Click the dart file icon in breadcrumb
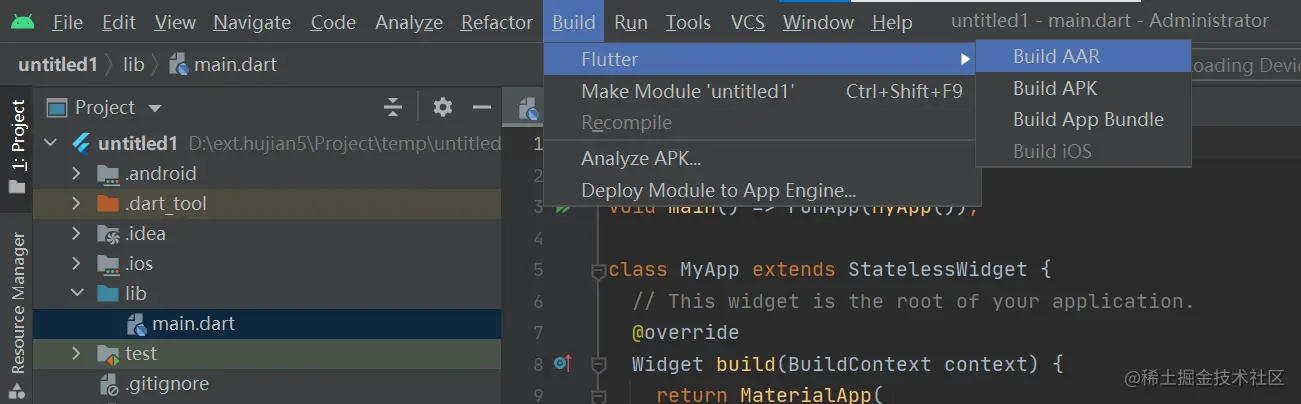This screenshot has height=404, width=1301. click(x=178, y=65)
